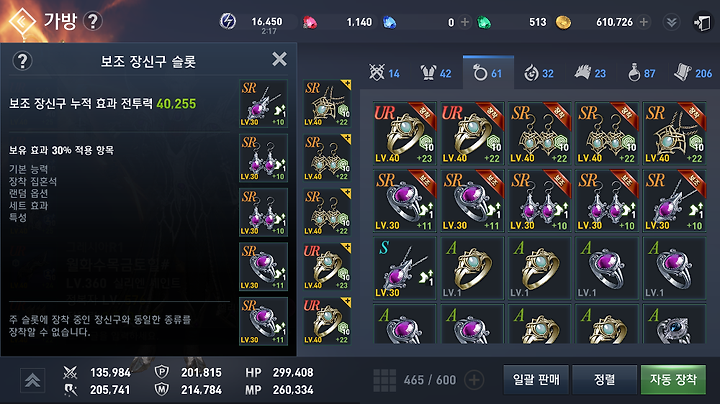Open help for the auxiliary accessory slot panel
720x404 pixels.
tap(22, 61)
